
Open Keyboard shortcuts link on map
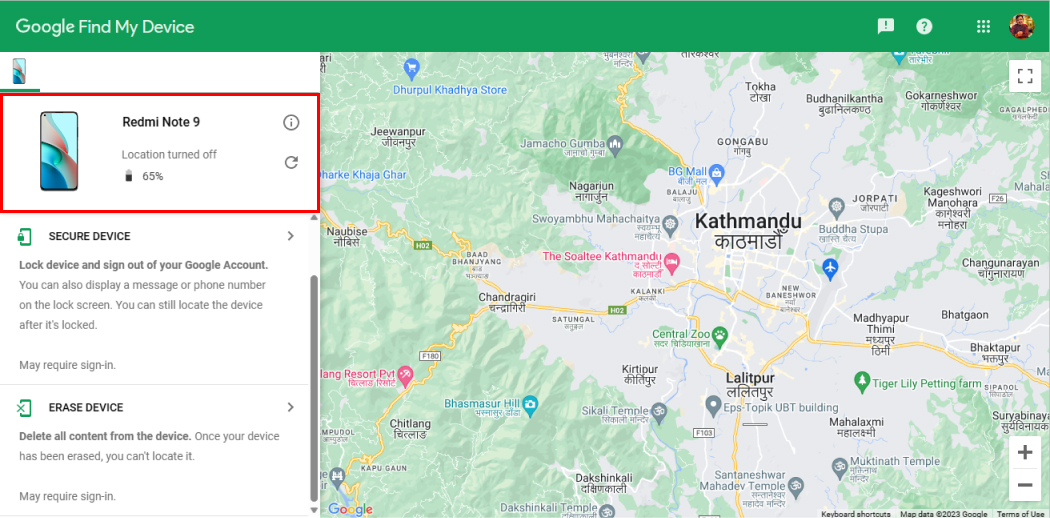[856, 514]
